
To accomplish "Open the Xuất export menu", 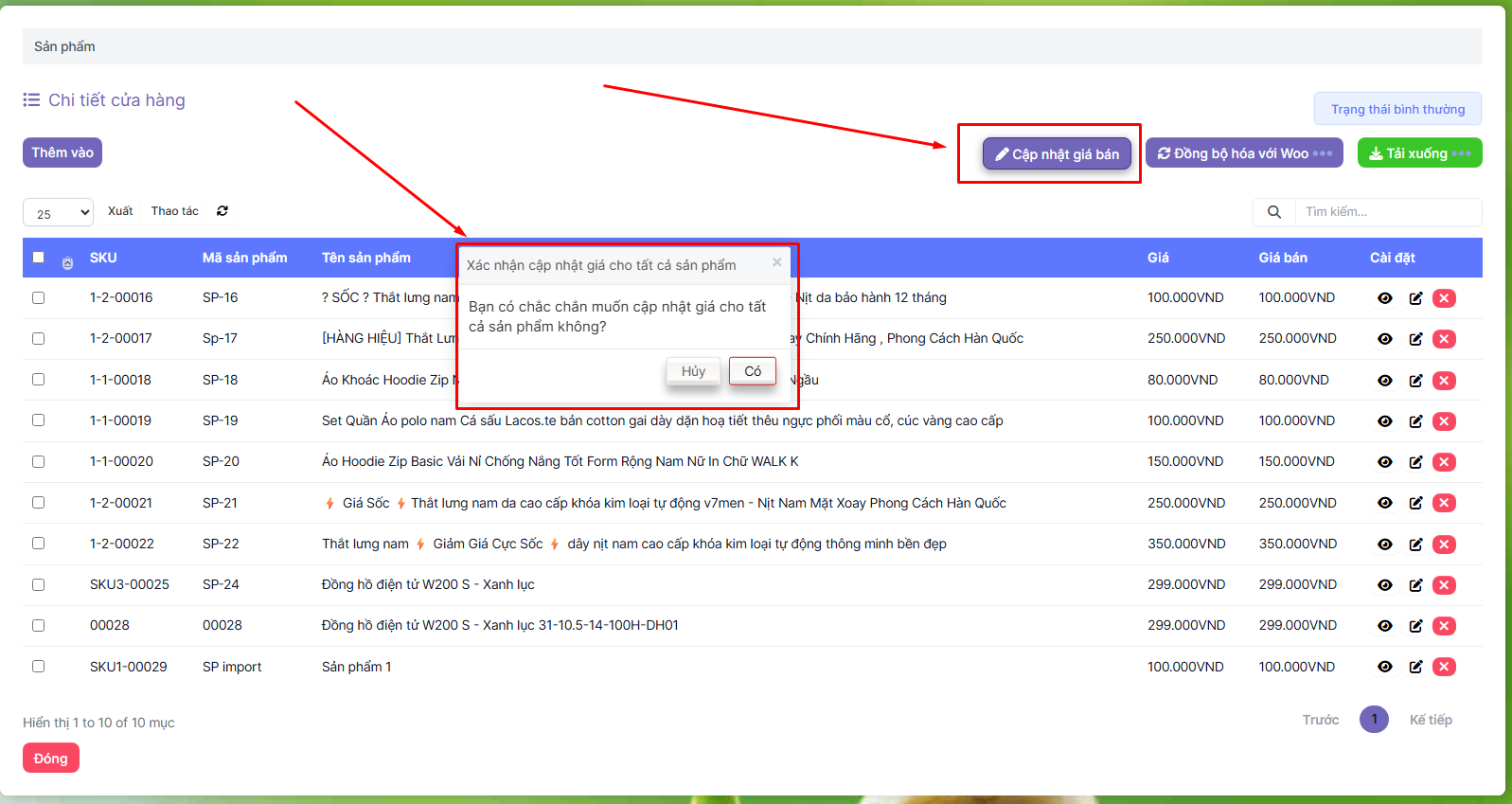I will point(120,211).
